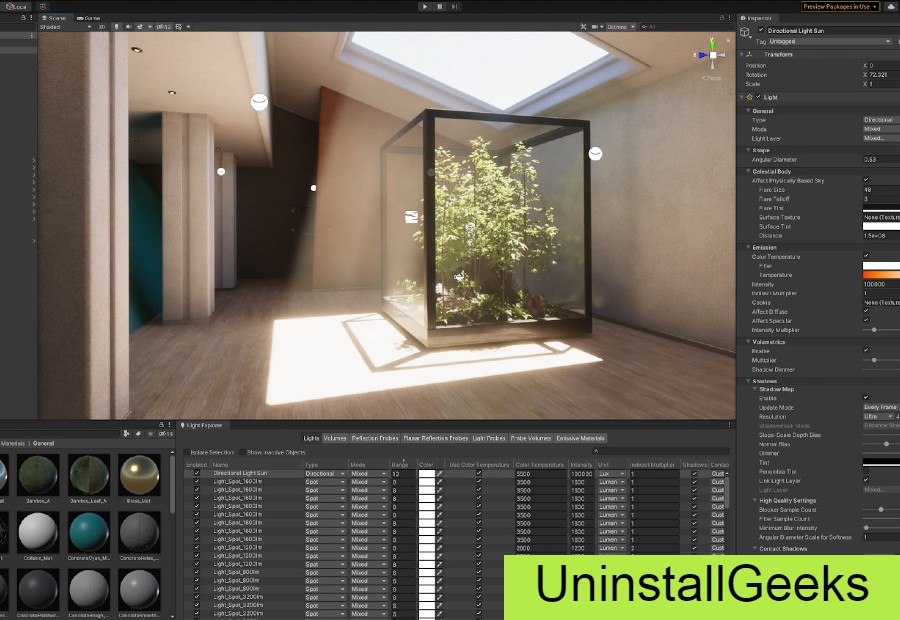Click the Project favorite star icon
The height and width of the screenshot is (620, 900).
pos(151,433)
